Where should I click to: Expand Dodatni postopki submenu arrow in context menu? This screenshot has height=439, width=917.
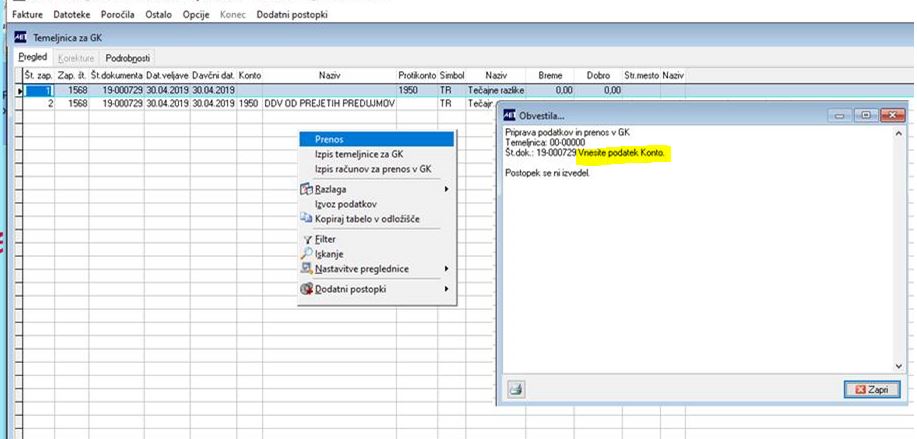(x=446, y=289)
